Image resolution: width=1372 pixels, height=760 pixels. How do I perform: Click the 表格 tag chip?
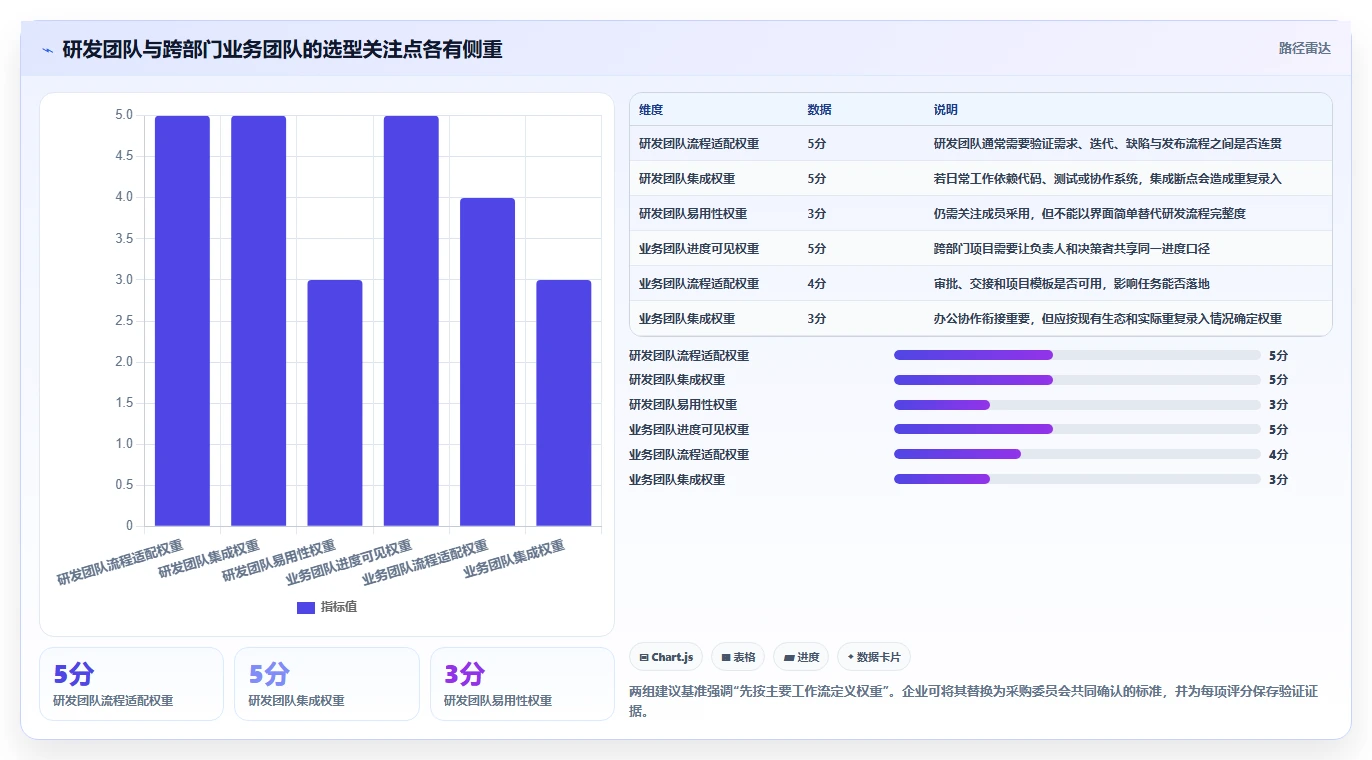[x=738, y=657]
